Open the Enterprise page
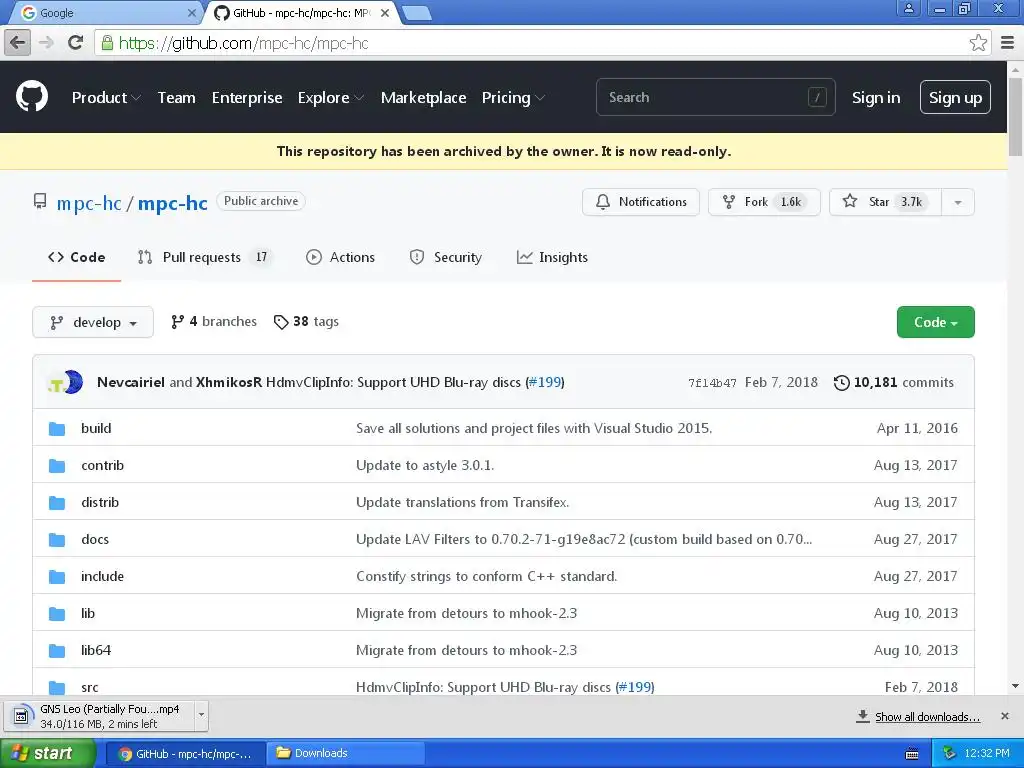1024x768 pixels. click(x=247, y=97)
